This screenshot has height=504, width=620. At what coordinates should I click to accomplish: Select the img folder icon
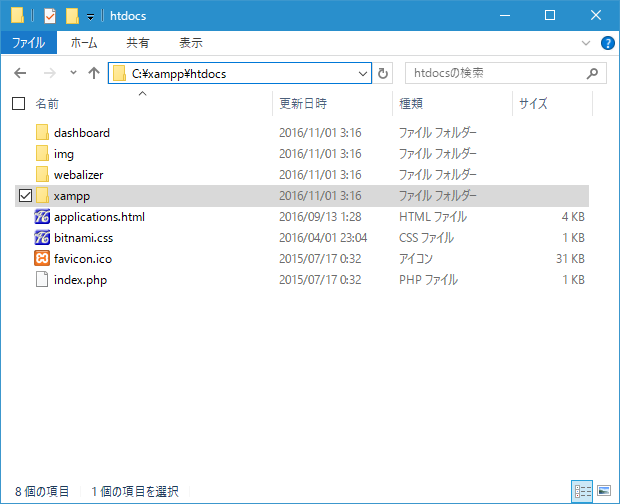pyautogui.click(x=42, y=153)
